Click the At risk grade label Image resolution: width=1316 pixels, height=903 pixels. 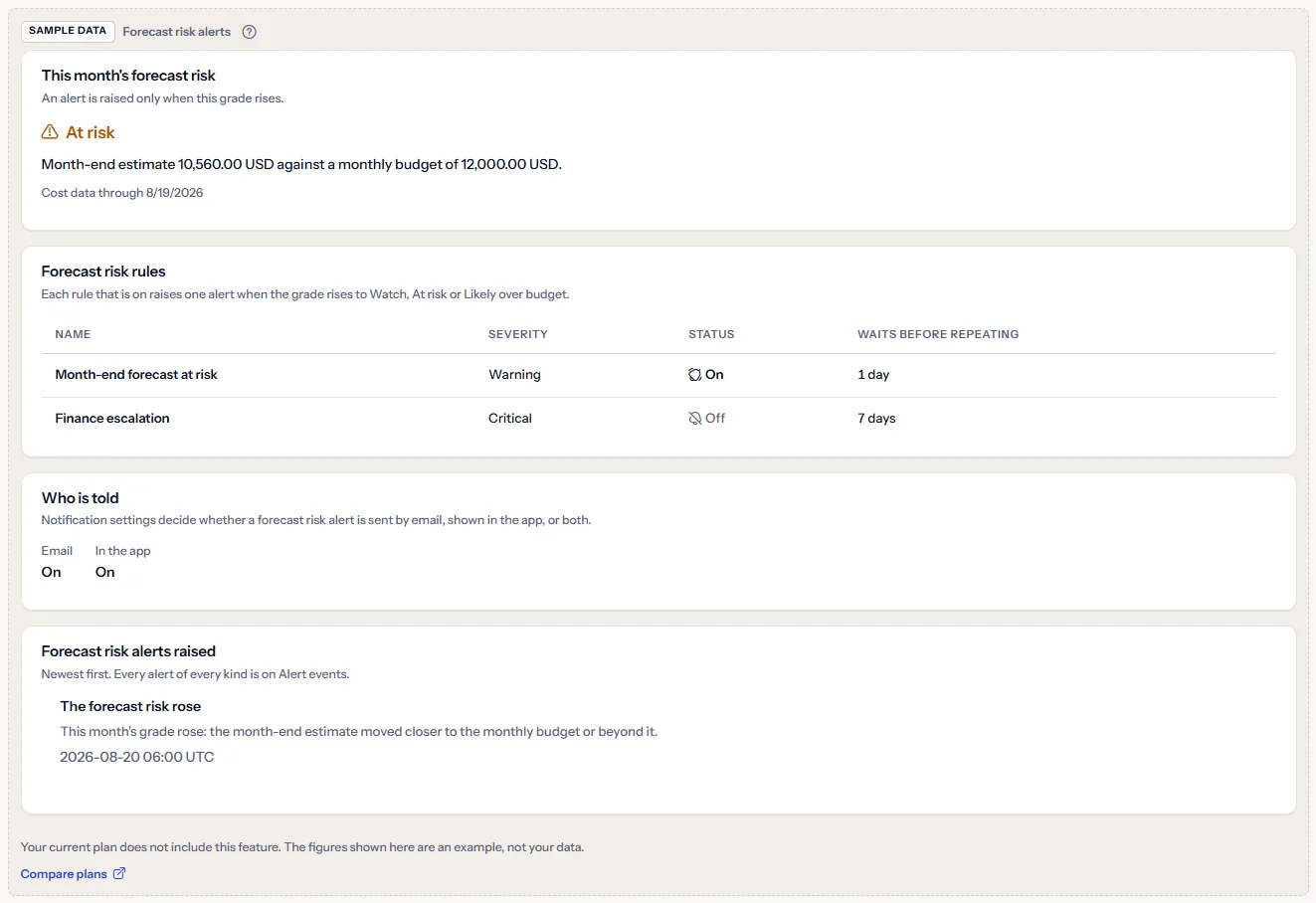91,132
